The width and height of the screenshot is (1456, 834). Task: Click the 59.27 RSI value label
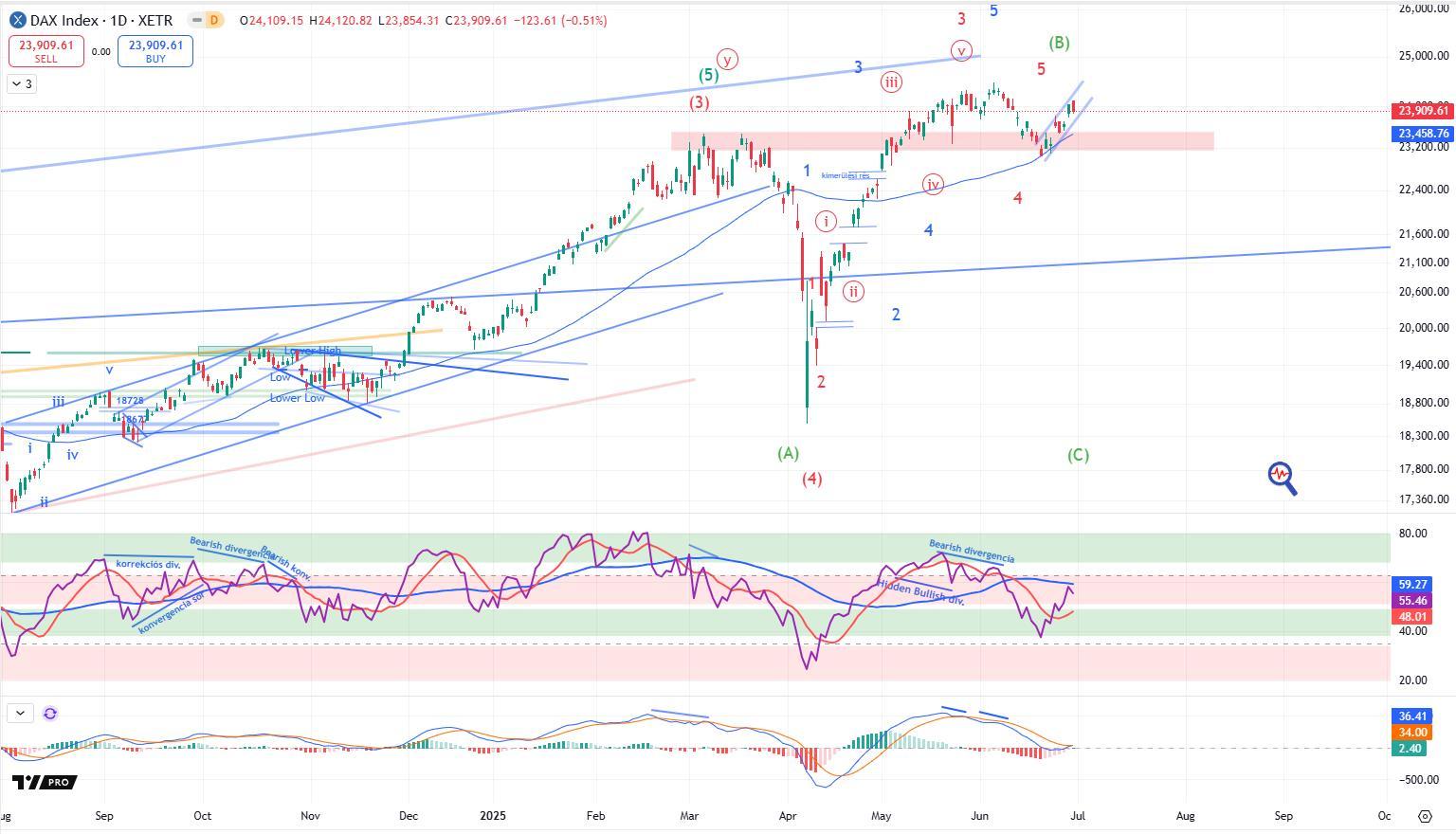click(1413, 586)
